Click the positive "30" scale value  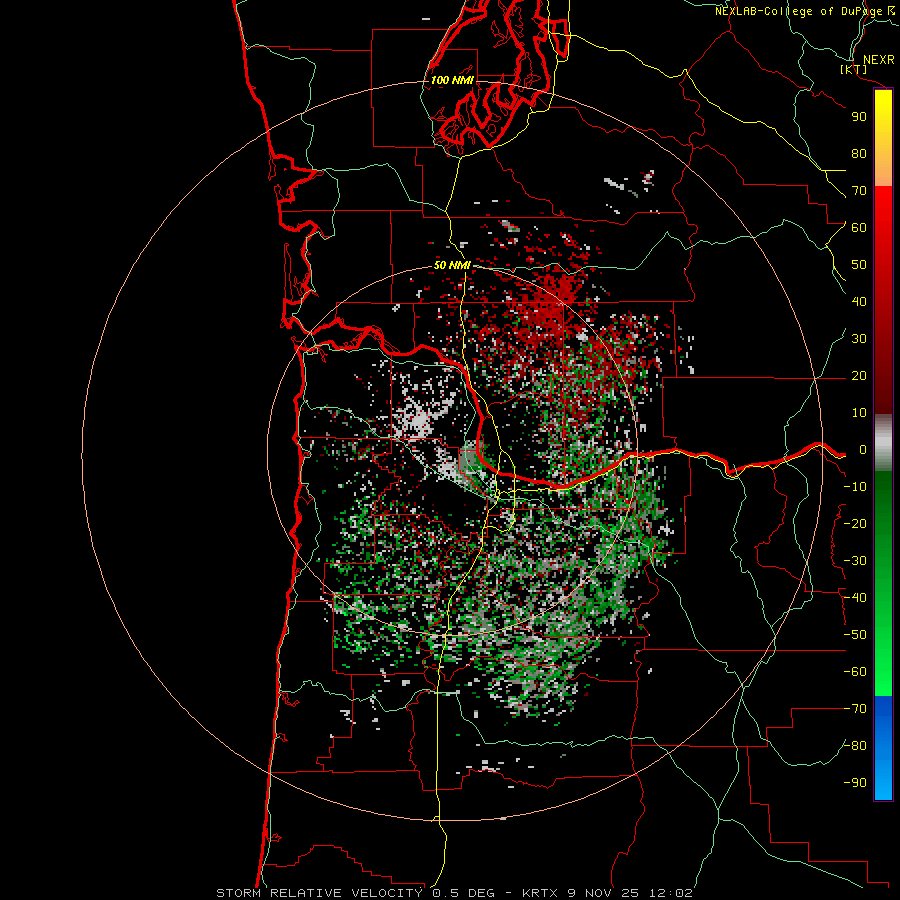click(859, 339)
